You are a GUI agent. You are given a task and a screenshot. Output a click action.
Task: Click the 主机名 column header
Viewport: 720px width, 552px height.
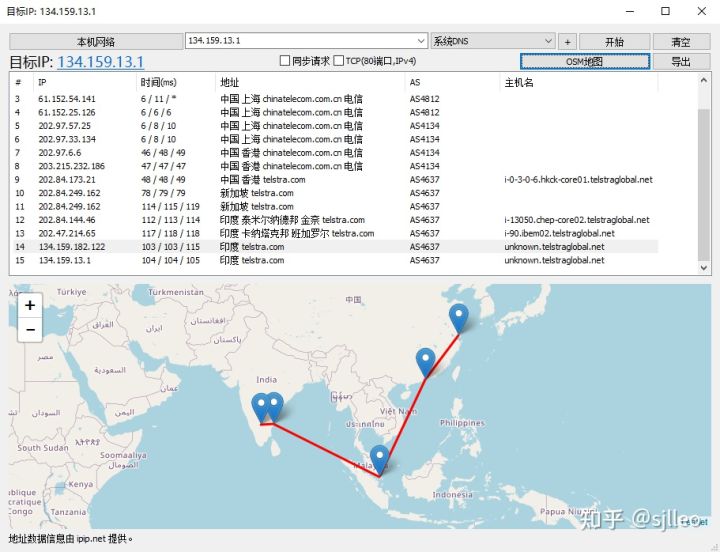[579, 83]
